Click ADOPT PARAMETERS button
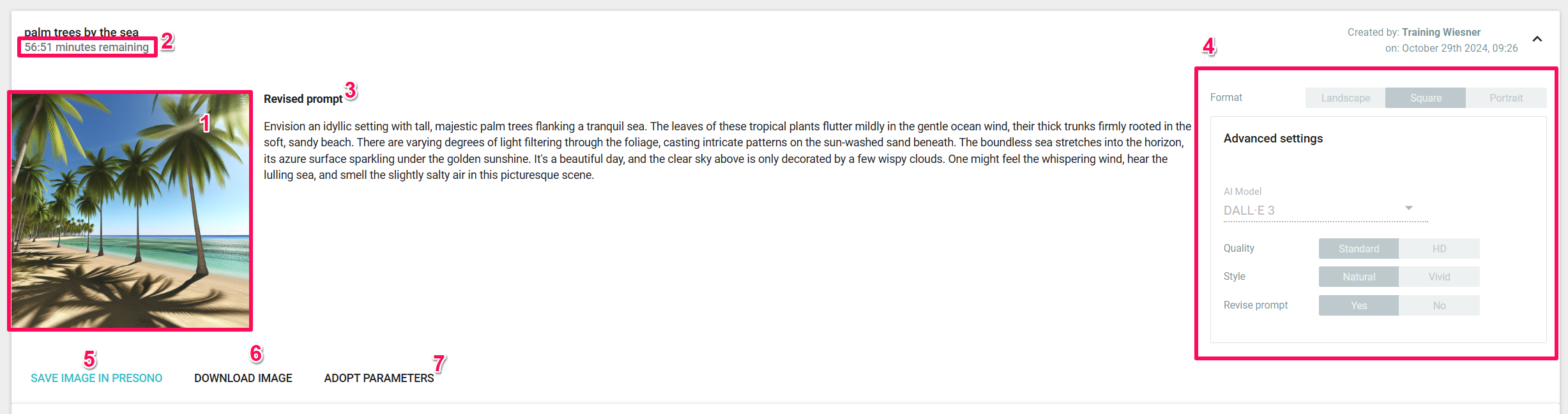Image resolution: width=1568 pixels, height=414 pixels. click(379, 378)
